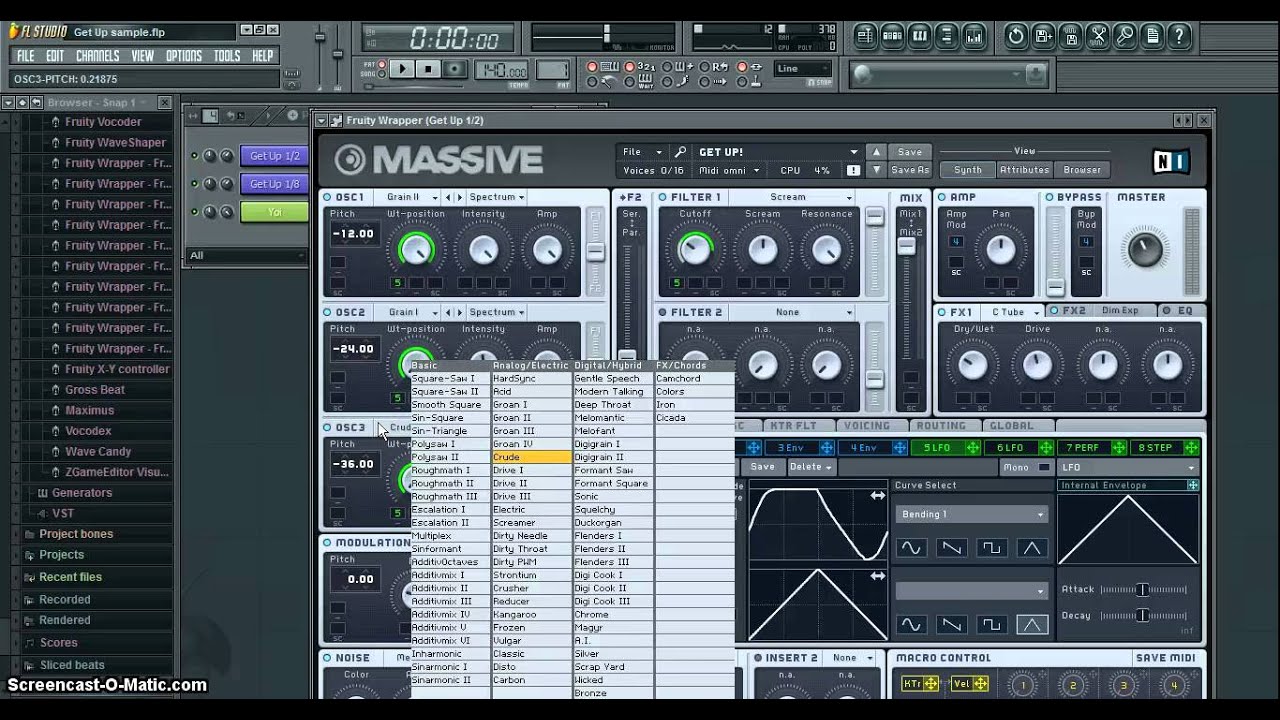Select square wave shape in upper curve row
This screenshot has width=1280, height=720.
(x=991, y=548)
